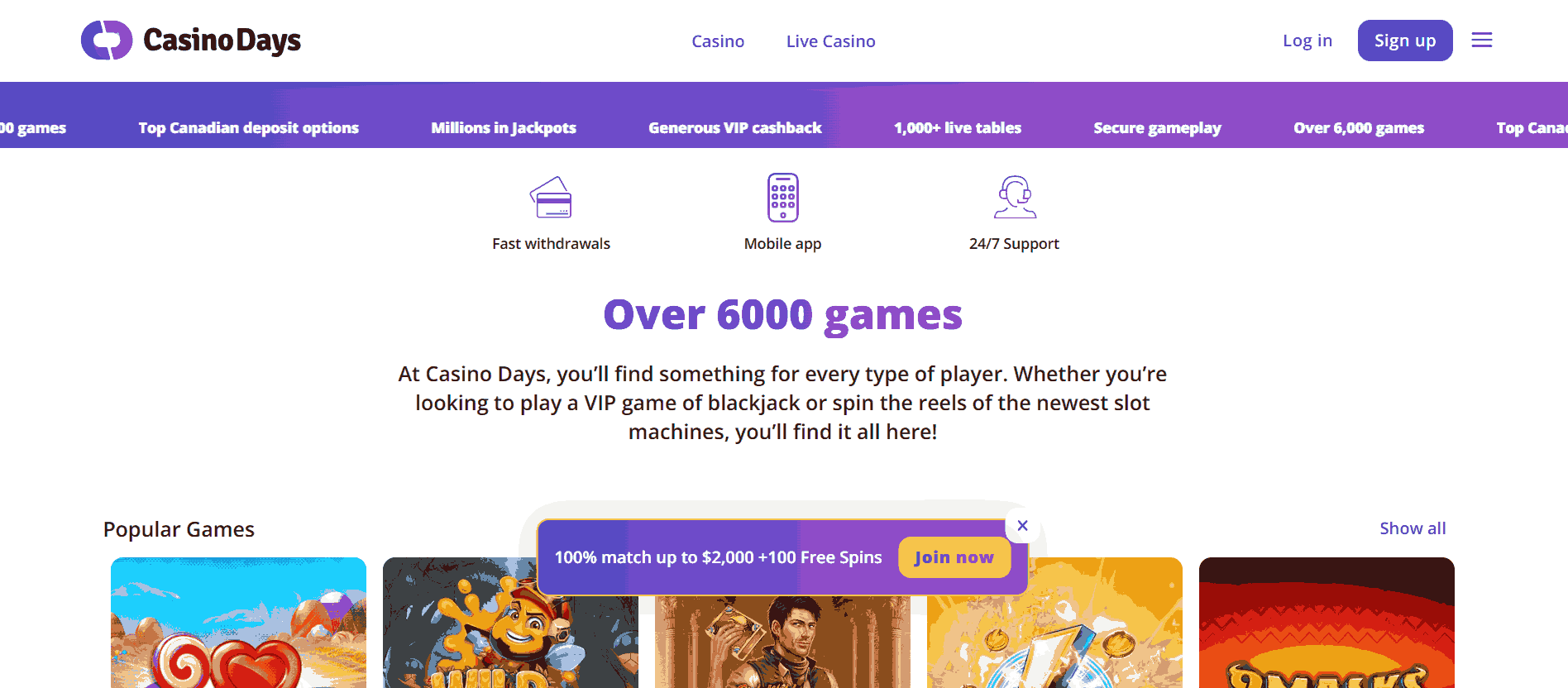Select the Casino menu item

[717, 41]
